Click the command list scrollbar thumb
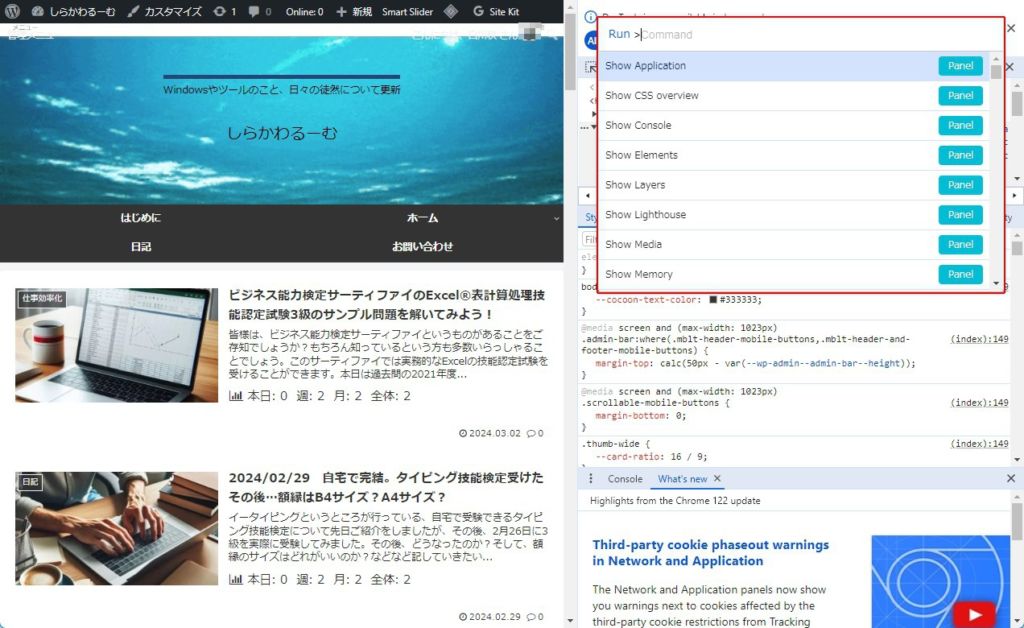Viewport: 1024px width, 628px height. point(996,72)
